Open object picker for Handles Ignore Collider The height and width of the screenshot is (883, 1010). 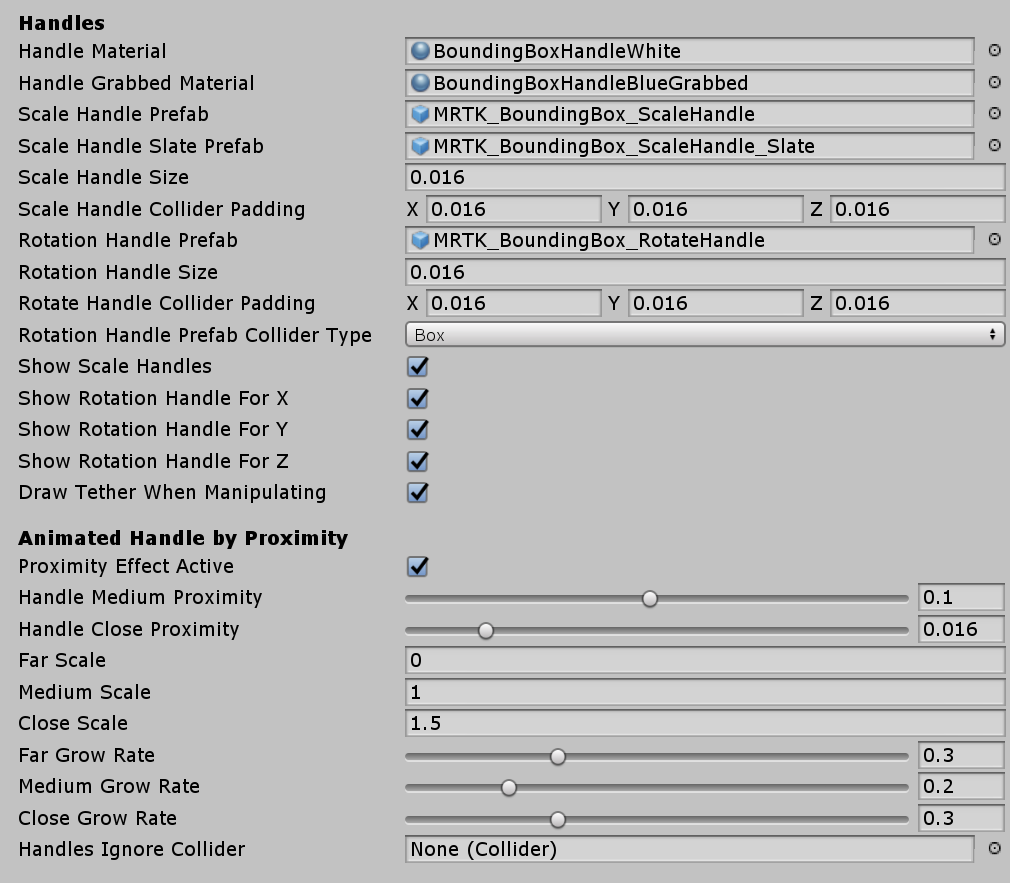click(994, 849)
